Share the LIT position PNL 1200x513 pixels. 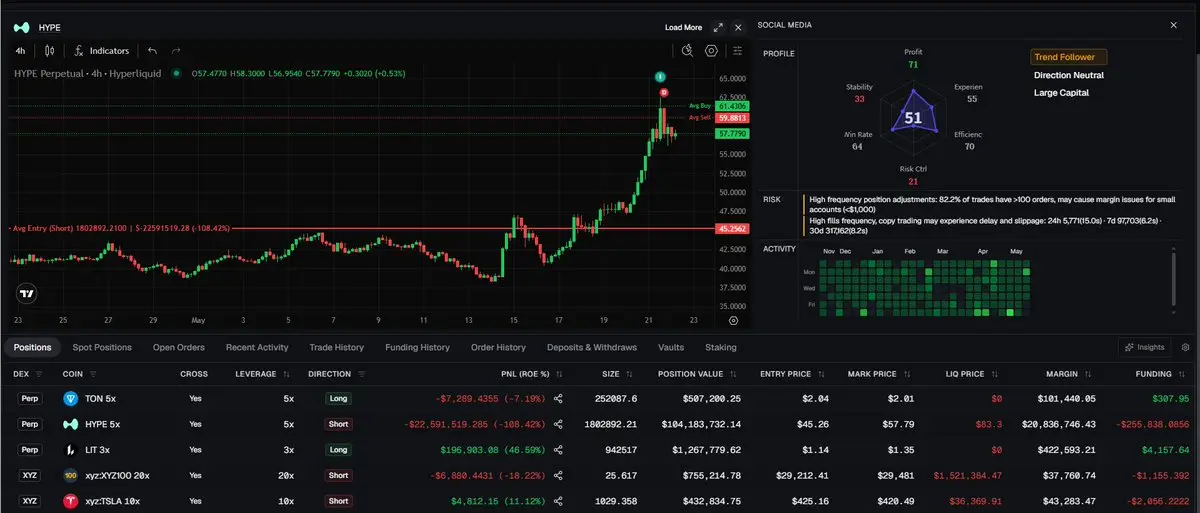pyautogui.click(x=558, y=450)
